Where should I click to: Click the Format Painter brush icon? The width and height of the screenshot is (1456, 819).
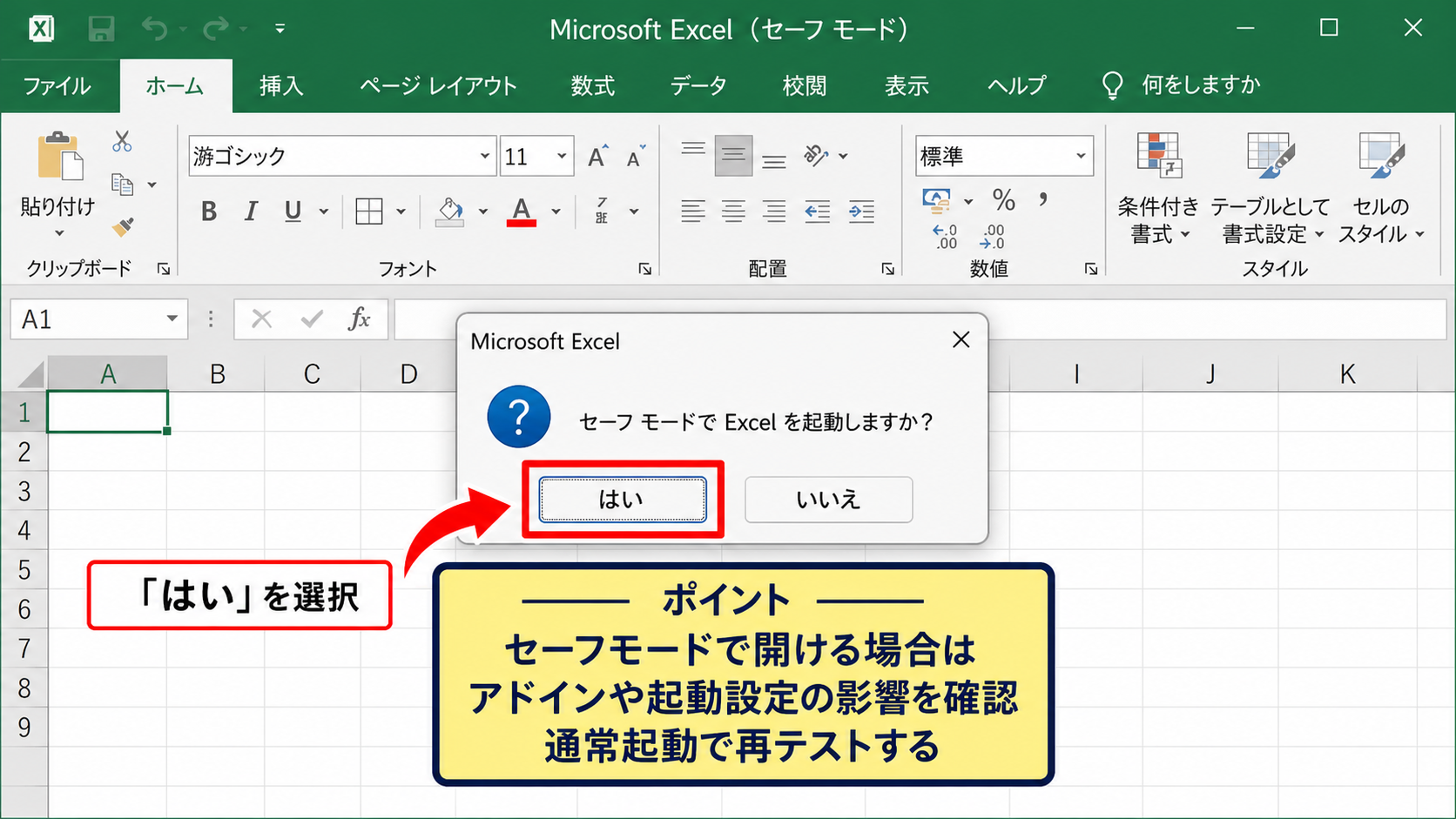click(123, 227)
